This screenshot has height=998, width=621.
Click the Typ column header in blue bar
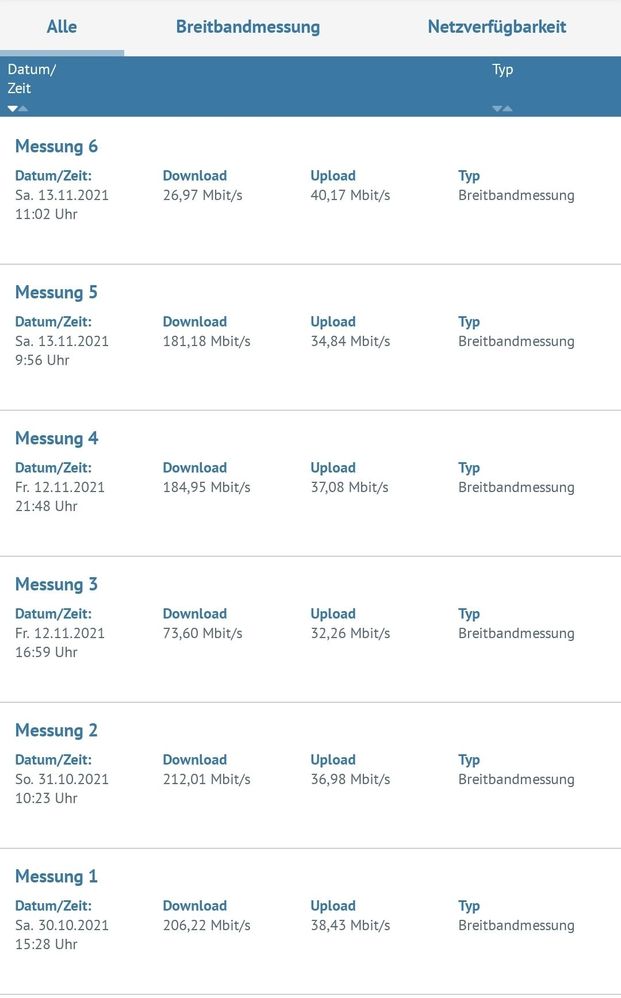pyautogui.click(x=502, y=70)
